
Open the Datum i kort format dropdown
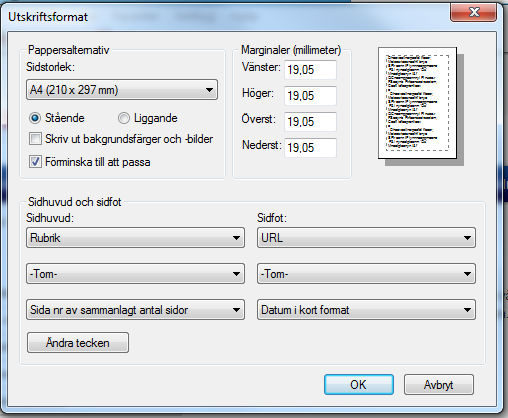point(366,310)
